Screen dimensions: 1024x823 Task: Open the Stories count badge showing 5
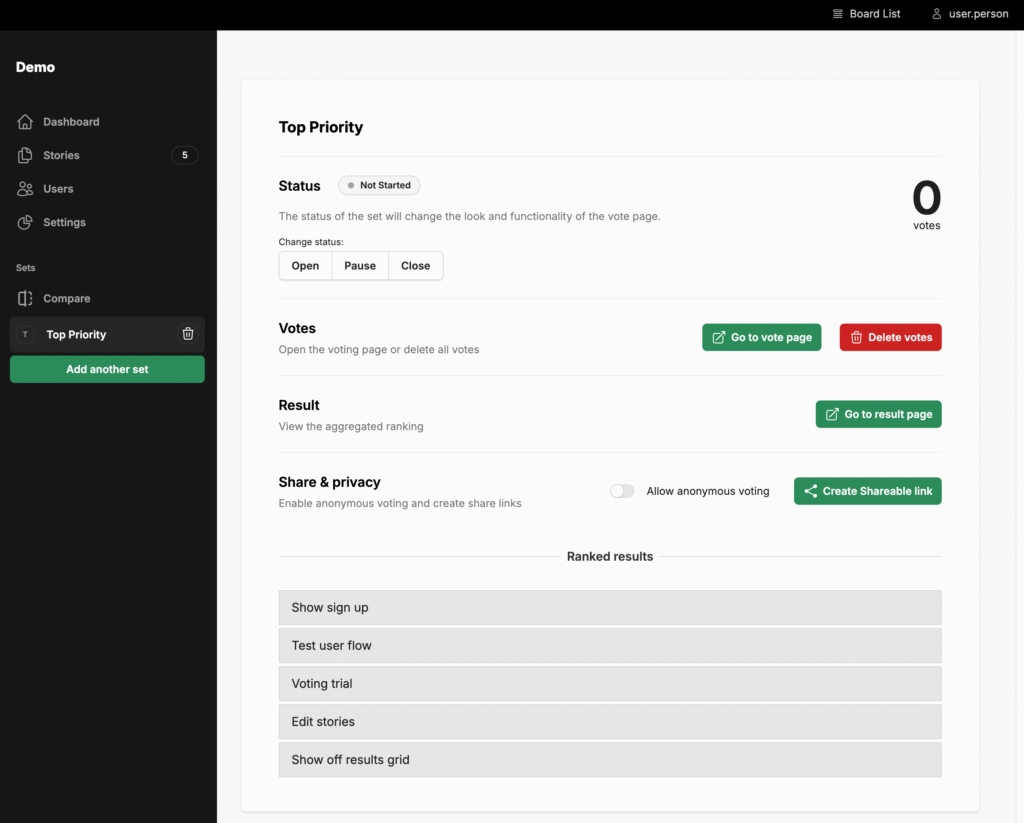(184, 155)
